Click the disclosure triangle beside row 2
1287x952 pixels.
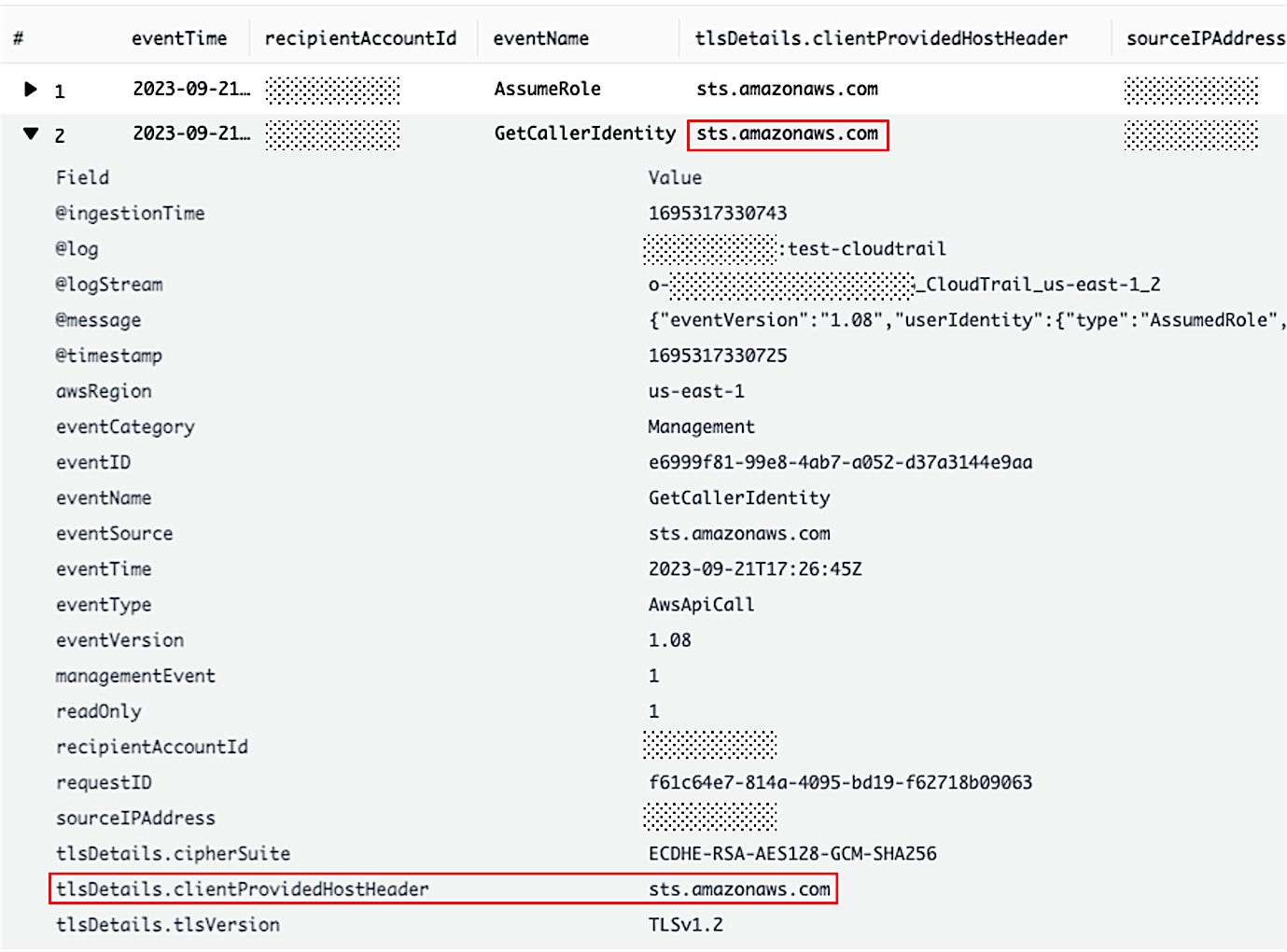[31, 134]
